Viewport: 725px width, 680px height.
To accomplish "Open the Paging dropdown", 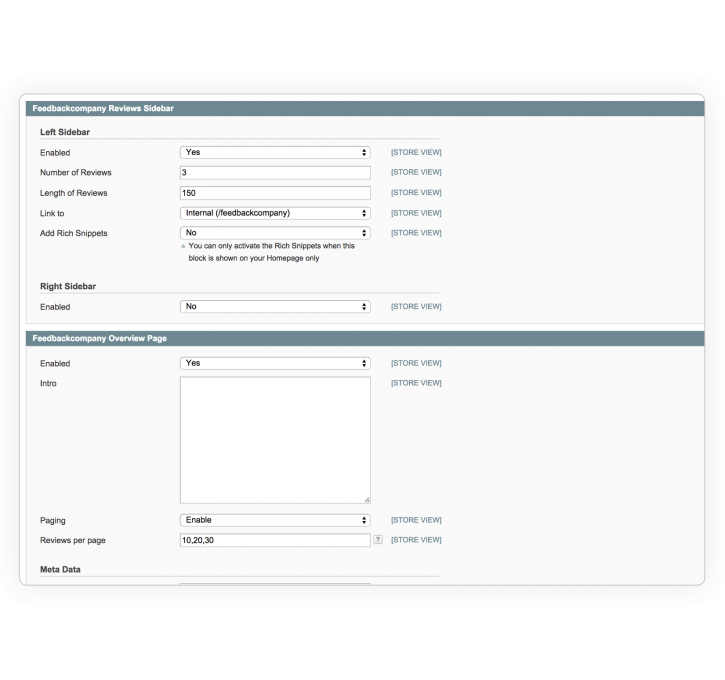I will tap(275, 520).
